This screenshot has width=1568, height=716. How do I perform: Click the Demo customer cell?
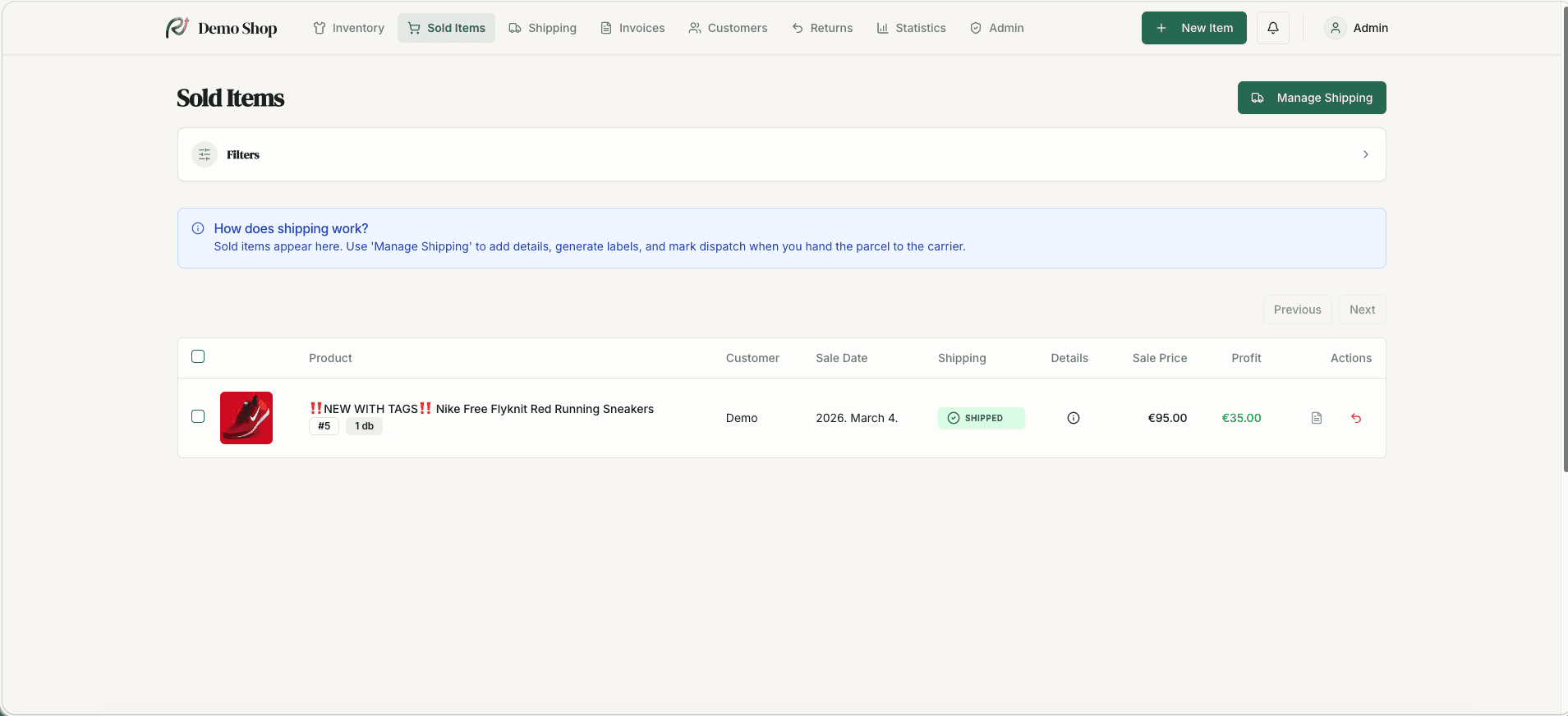point(742,418)
